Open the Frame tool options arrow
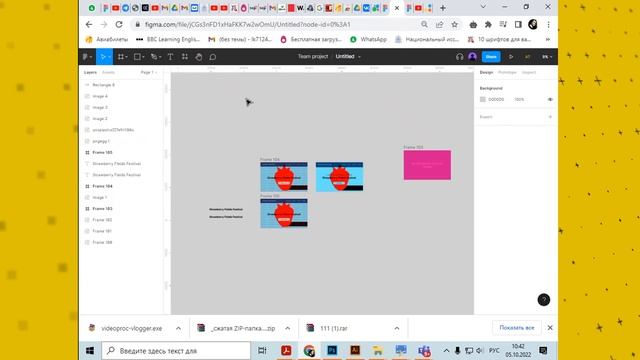This screenshot has width=640, height=360. pyautogui.click(x=127, y=57)
